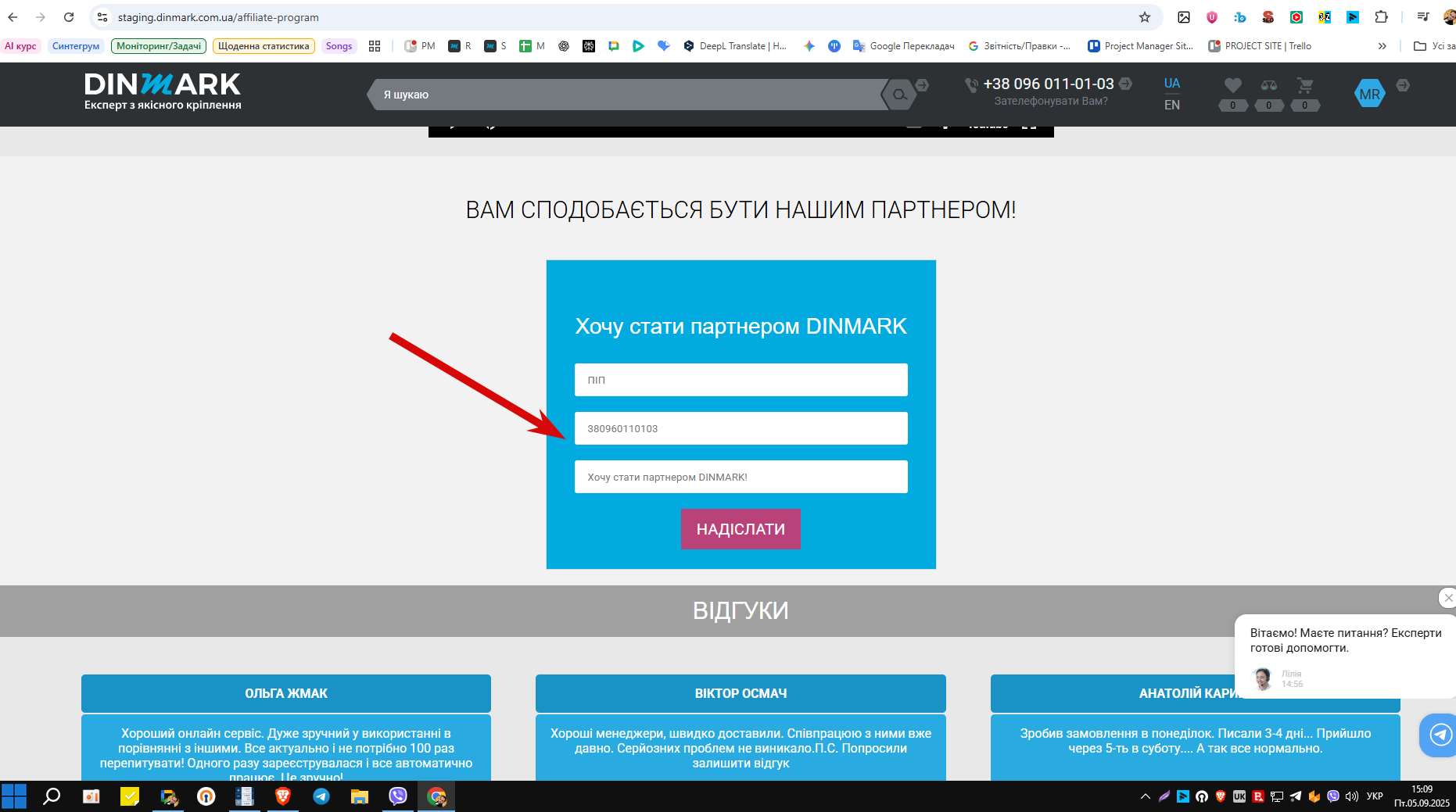Open the apps grid icon in bookmarks bar
Image resolution: width=1456 pixels, height=812 pixels.
375,46
